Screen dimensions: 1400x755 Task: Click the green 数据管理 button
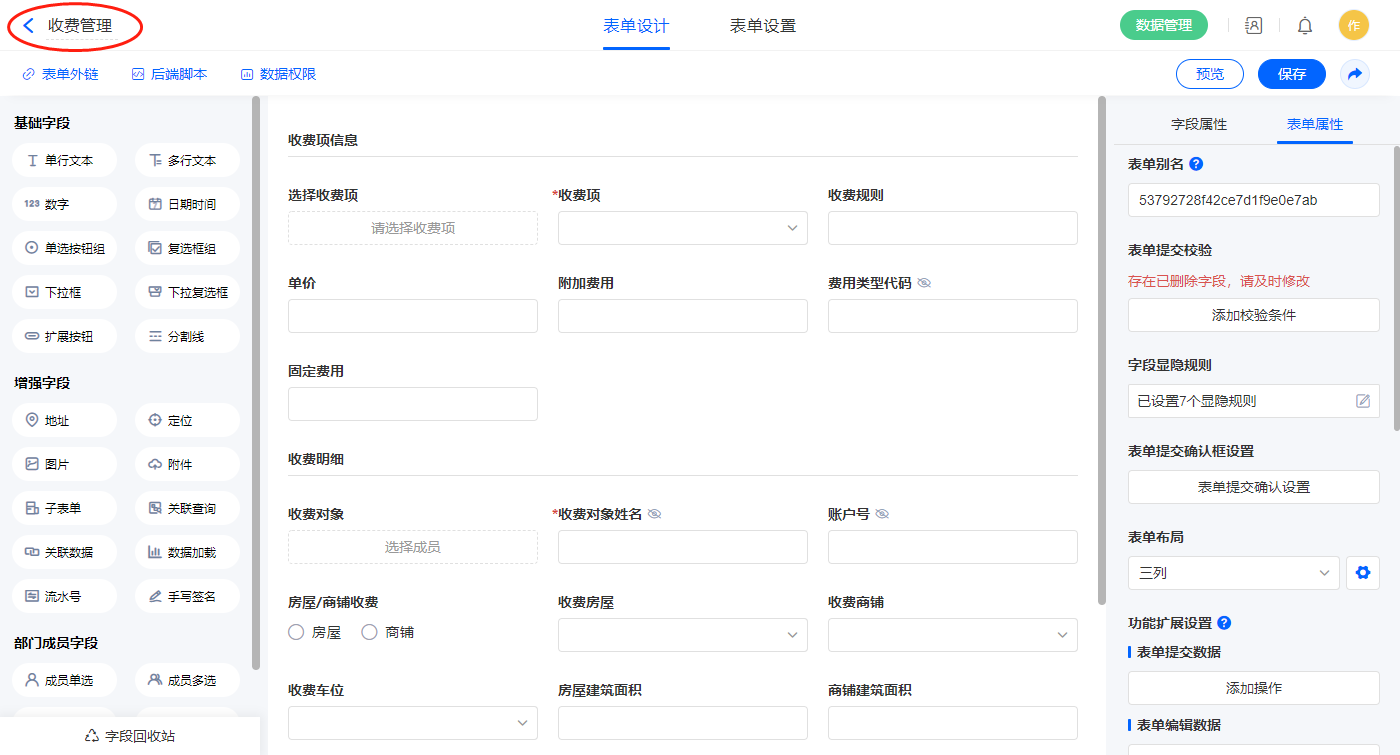tap(1164, 26)
